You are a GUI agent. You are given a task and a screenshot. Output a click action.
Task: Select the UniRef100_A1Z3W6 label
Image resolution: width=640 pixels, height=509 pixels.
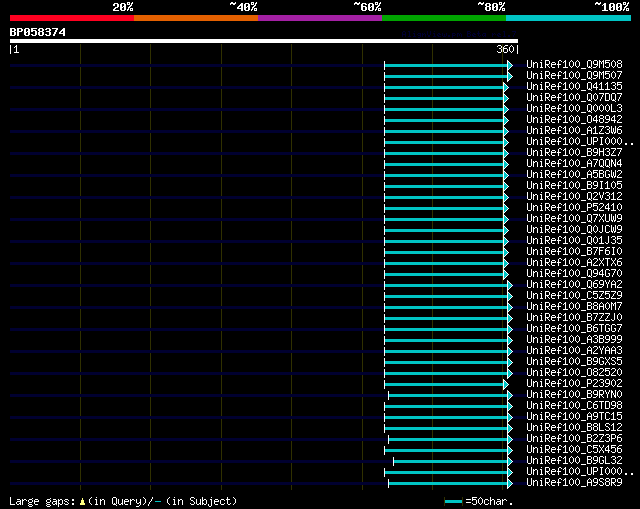pyautogui.click(x=574, y=131)
